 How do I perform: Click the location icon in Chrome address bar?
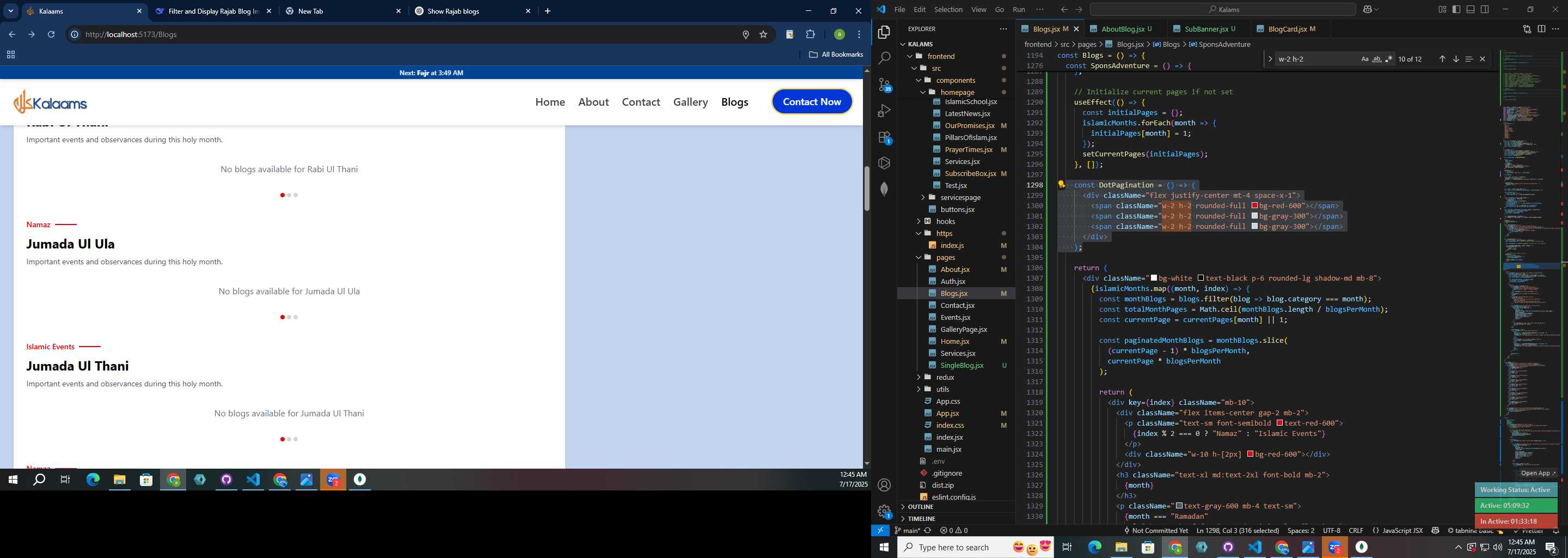[745, 35]
